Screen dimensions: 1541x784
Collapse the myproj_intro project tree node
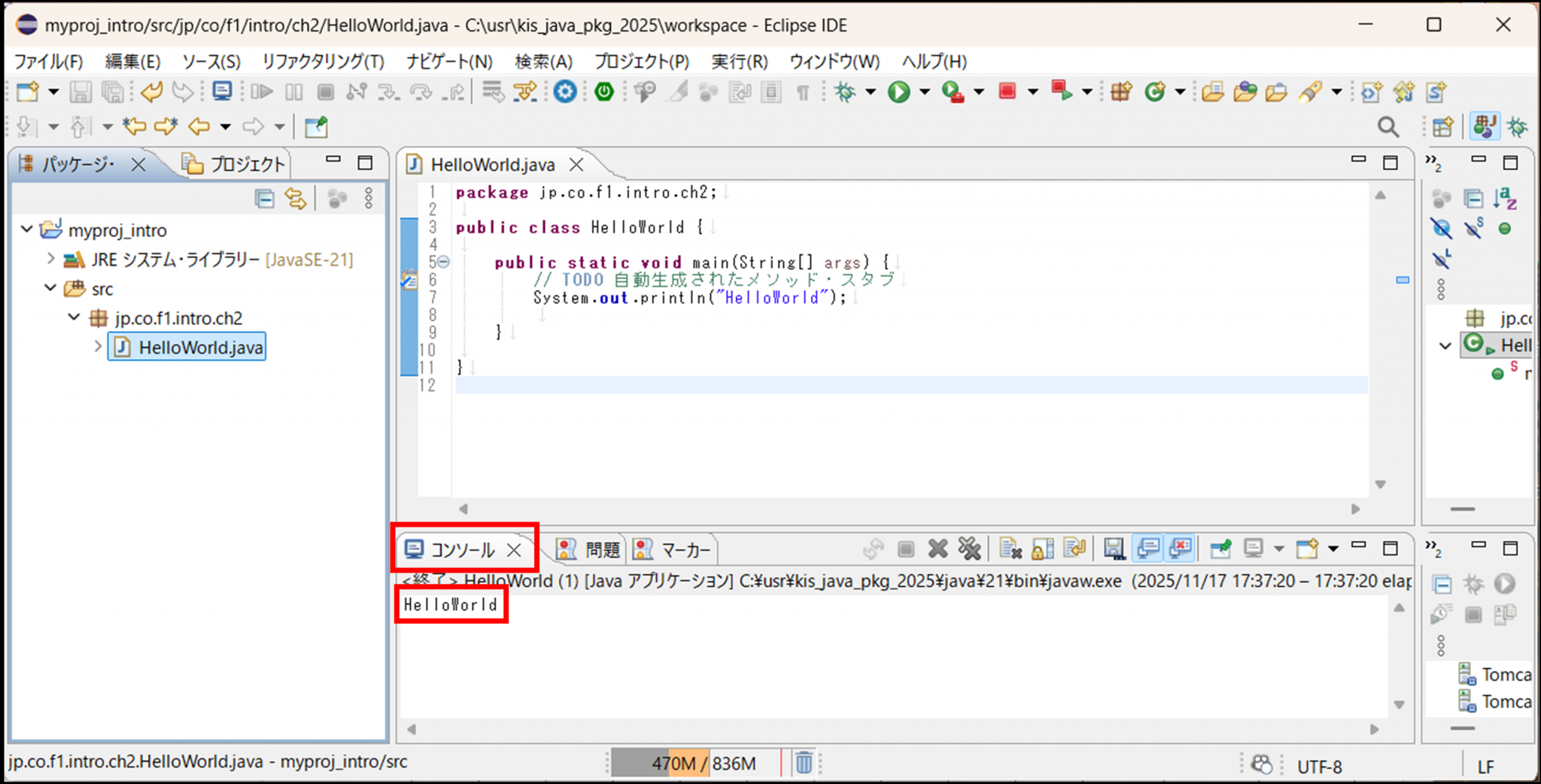[27, 229]
